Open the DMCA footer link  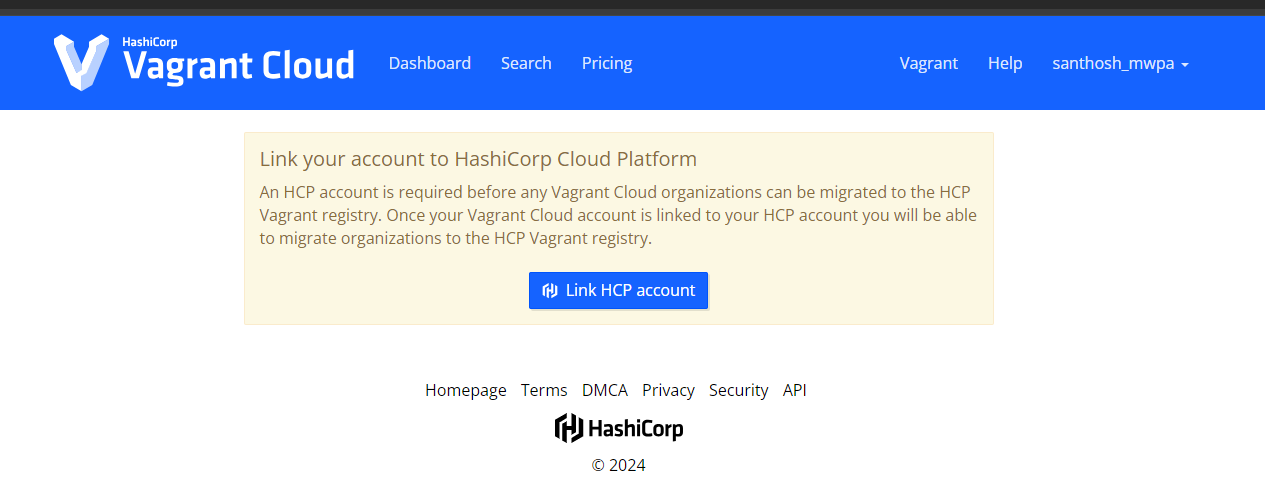[605, 390]
